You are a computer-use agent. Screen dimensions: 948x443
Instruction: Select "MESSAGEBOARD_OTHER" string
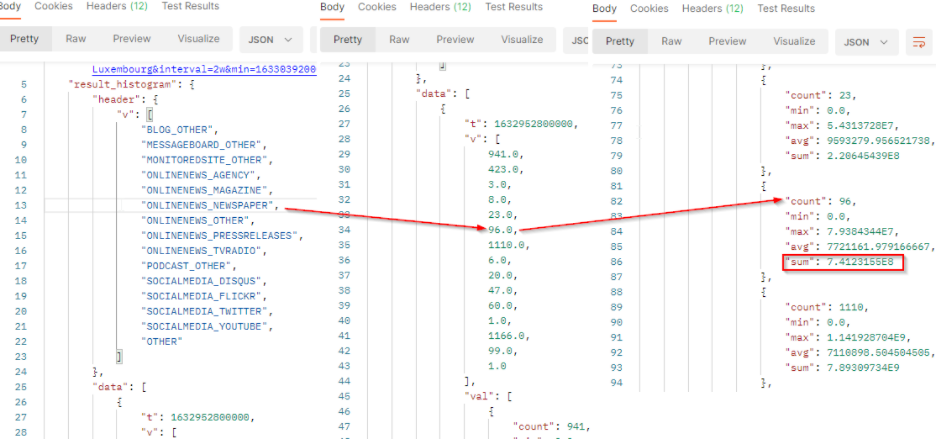[203, 145]
